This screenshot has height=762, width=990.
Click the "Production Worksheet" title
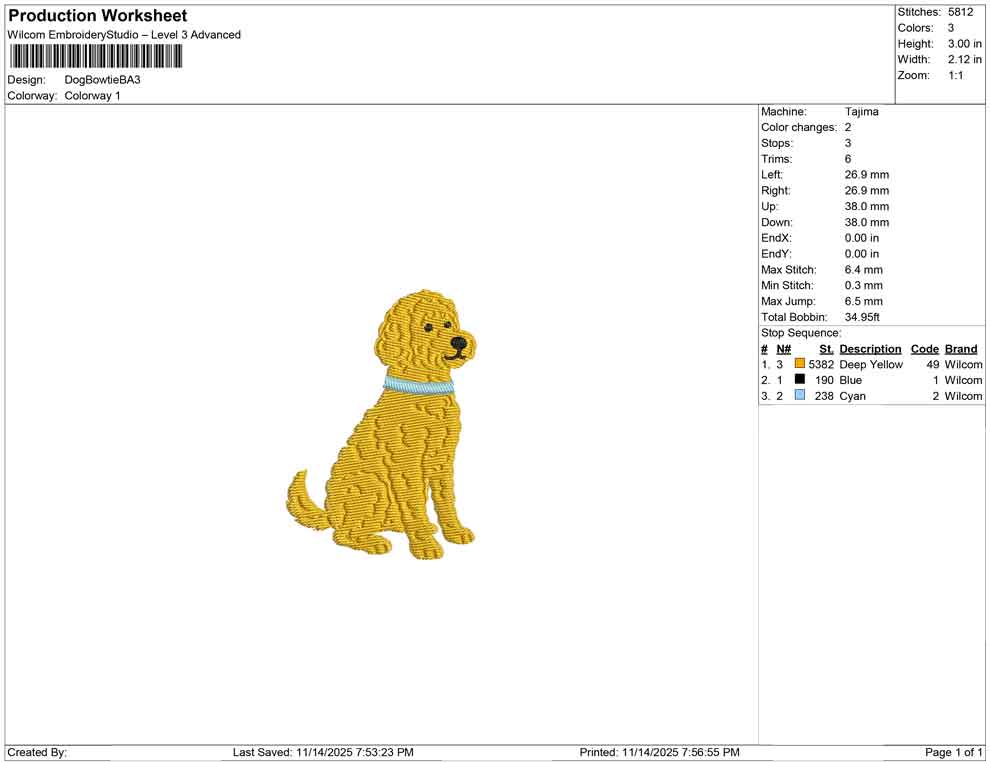click(x=98, y=16)
